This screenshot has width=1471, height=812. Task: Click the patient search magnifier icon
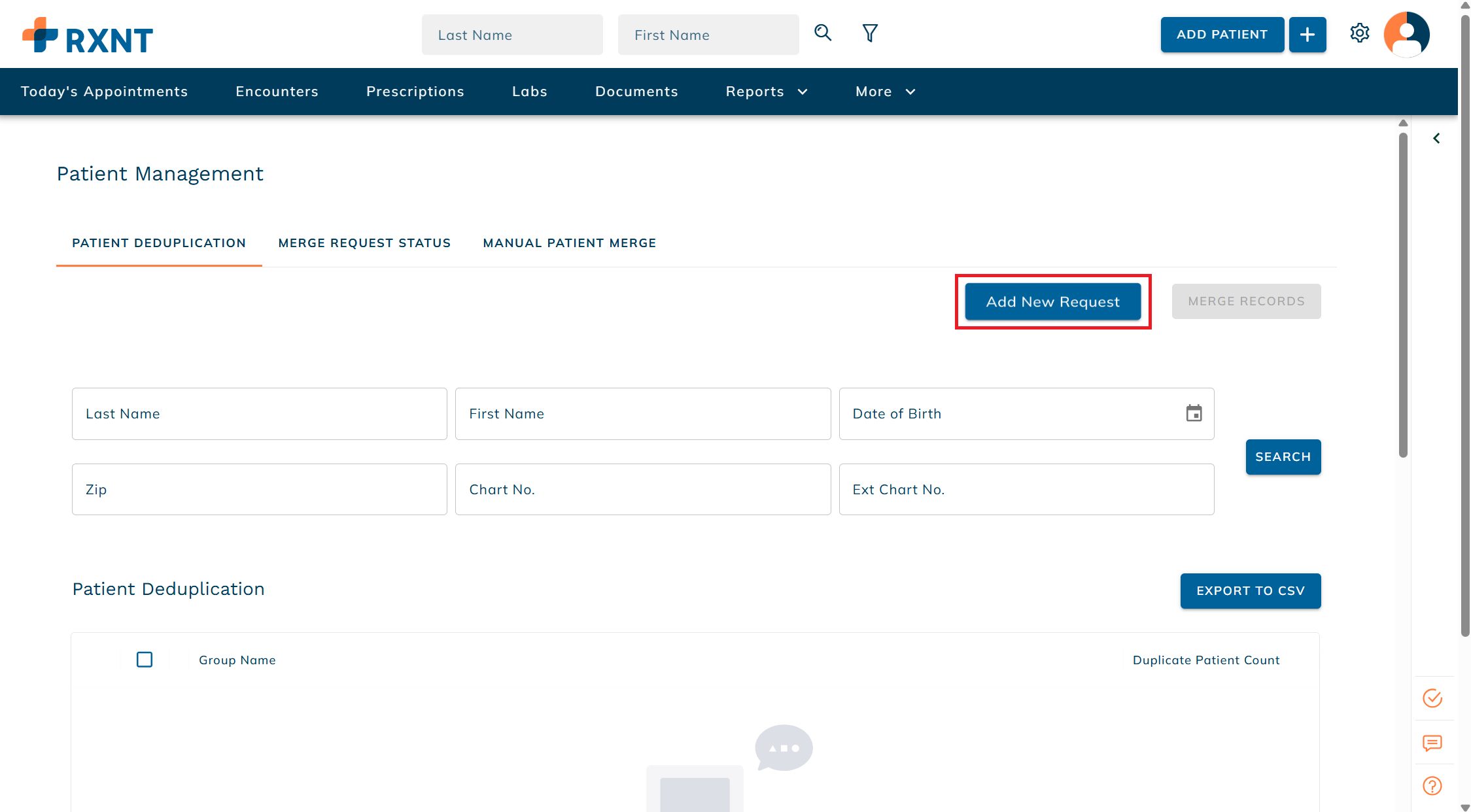pyautogui.click(x=823, y=33)
